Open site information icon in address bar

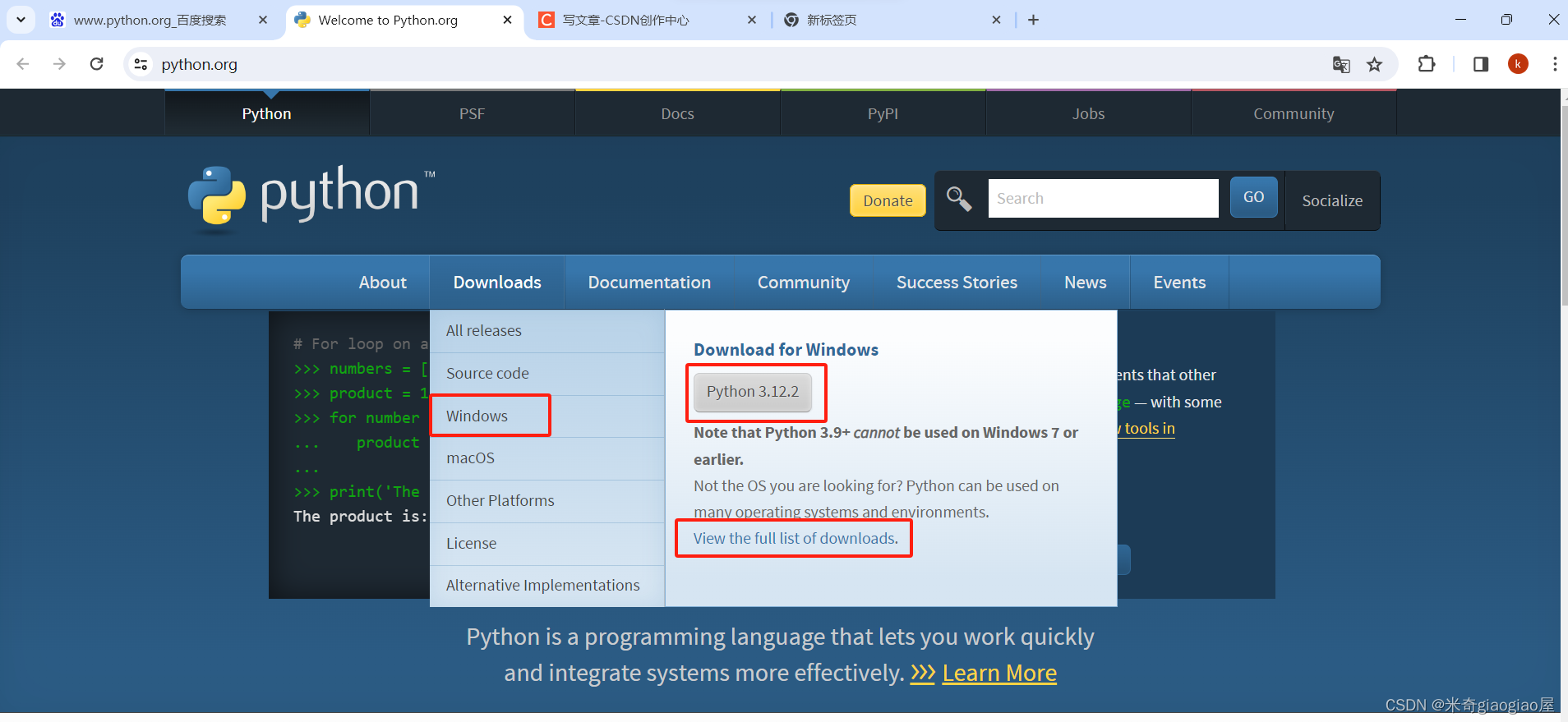tap(141, 64)
